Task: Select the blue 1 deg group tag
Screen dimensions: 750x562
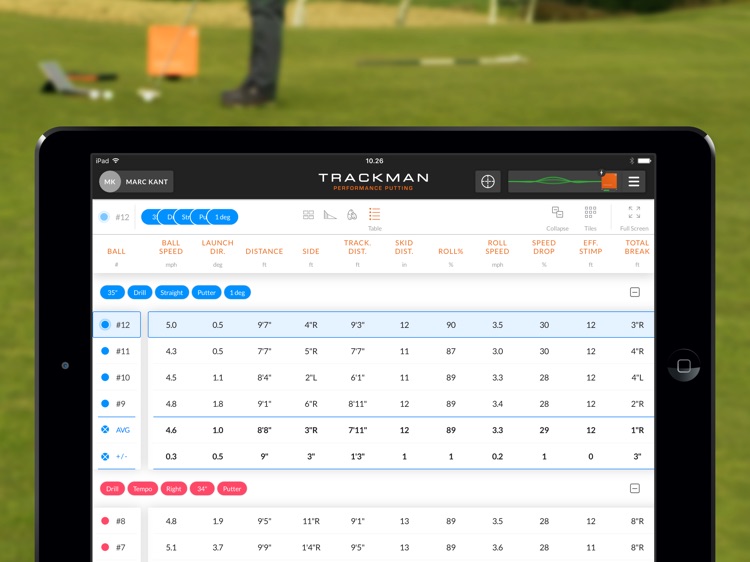Action: click(237, 292)
